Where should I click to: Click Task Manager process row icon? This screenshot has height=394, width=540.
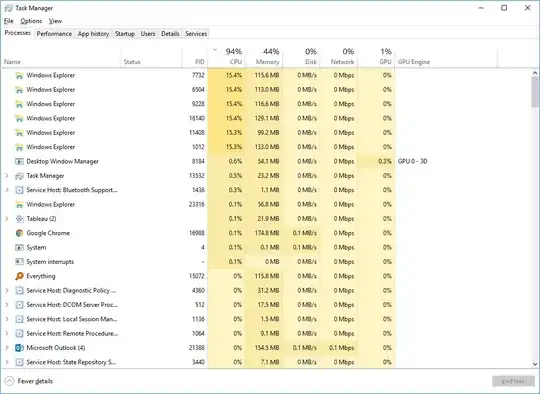(x=19, y=176)
